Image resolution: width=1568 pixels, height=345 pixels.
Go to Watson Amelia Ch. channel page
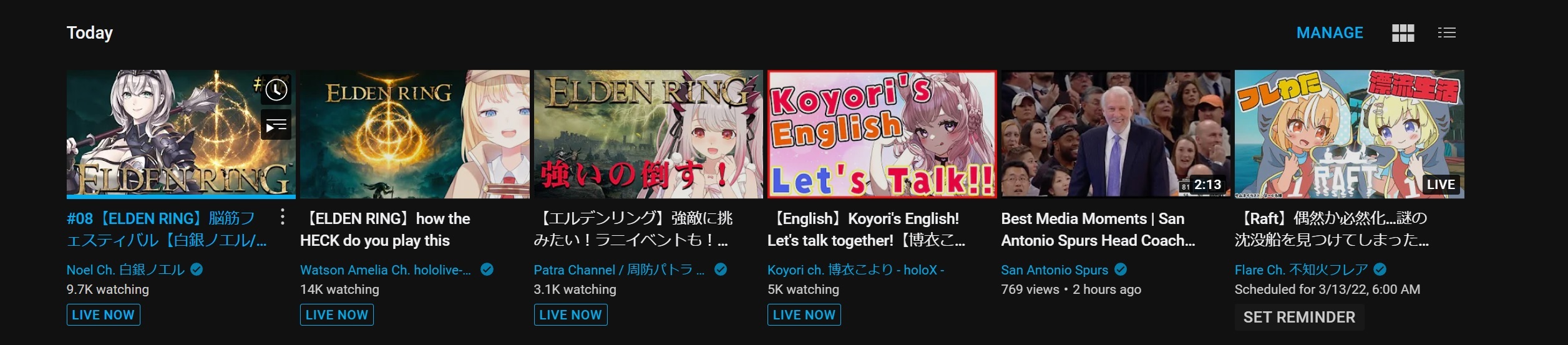[x=385, y=270]
